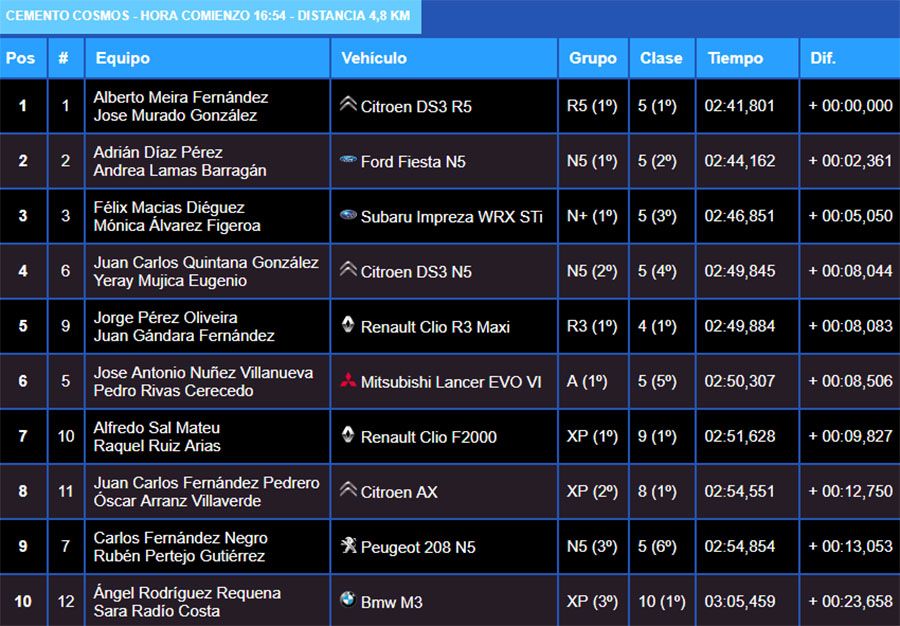
Task: Click the Citroen logo beside DS3 R5
Action: pos(348,104)
